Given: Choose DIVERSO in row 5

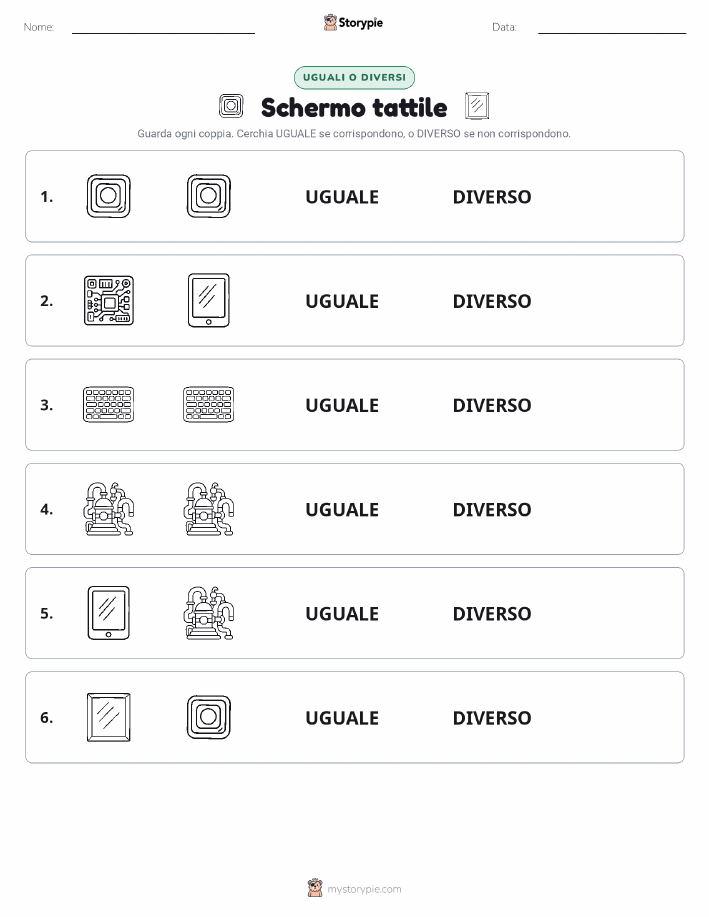Looking at the screenshot, I should point(492,613).
